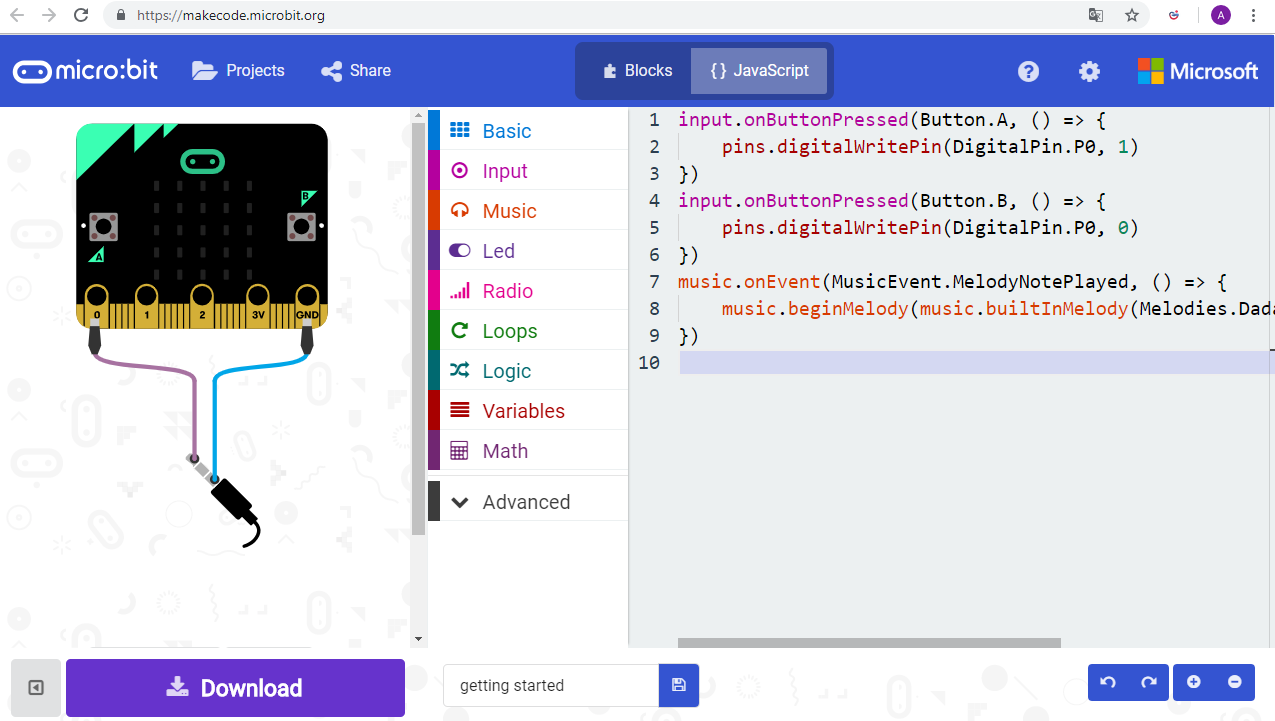Zoom in the code editor
1275x721 pixels.
[1193, 682]
